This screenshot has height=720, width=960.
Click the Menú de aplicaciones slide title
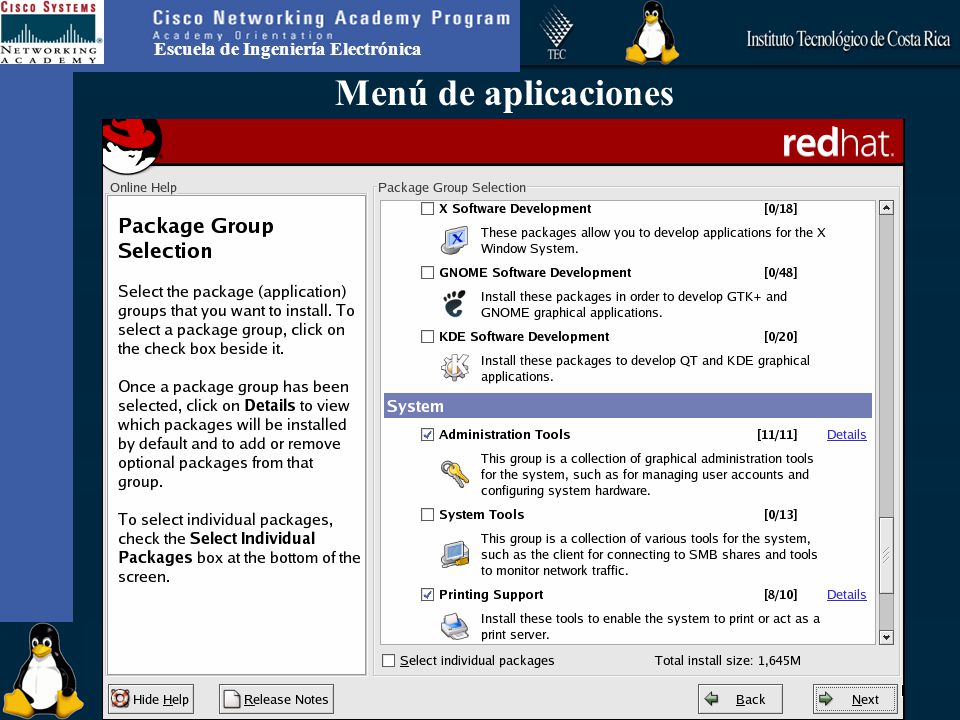pos(504,94)
